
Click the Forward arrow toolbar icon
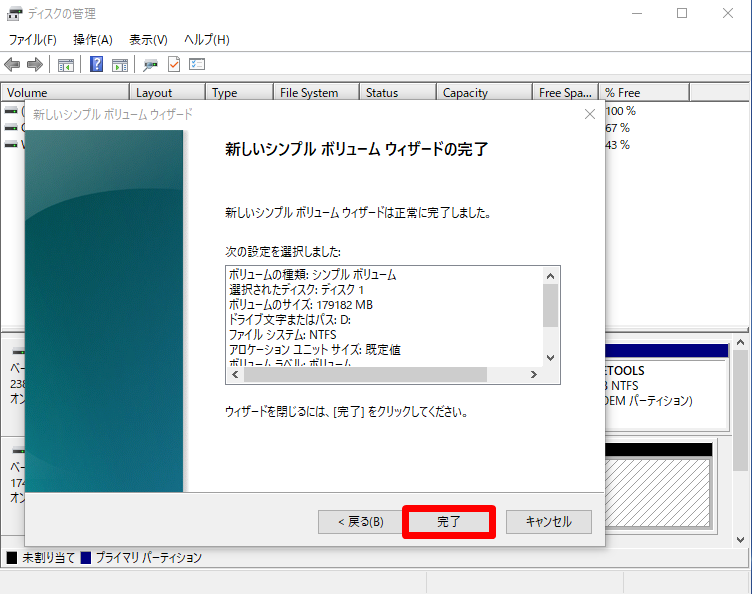(x=35, y=64)
